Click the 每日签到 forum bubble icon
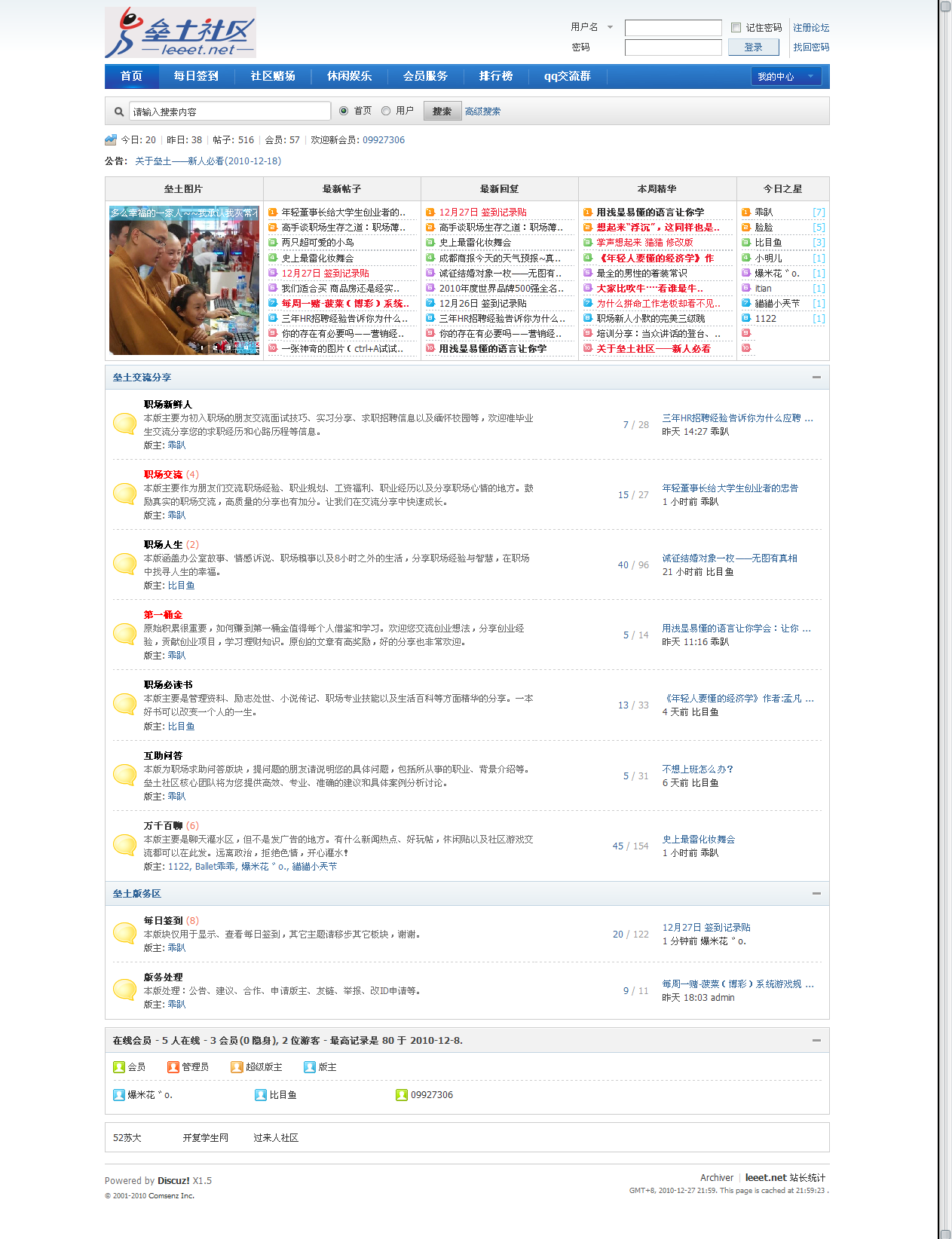The width and height of the screenshot is (952, 1239). pos(124,933)
